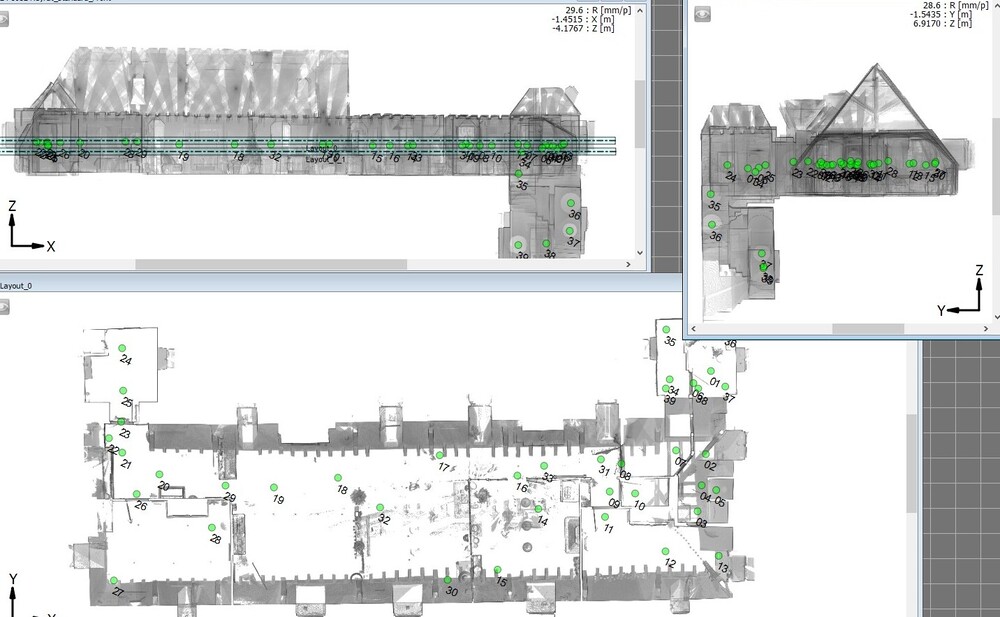Select scan marker 19 in the plan view
Image resolution: width=1000 pixels, height=617 pixels.
coord(275,486)
